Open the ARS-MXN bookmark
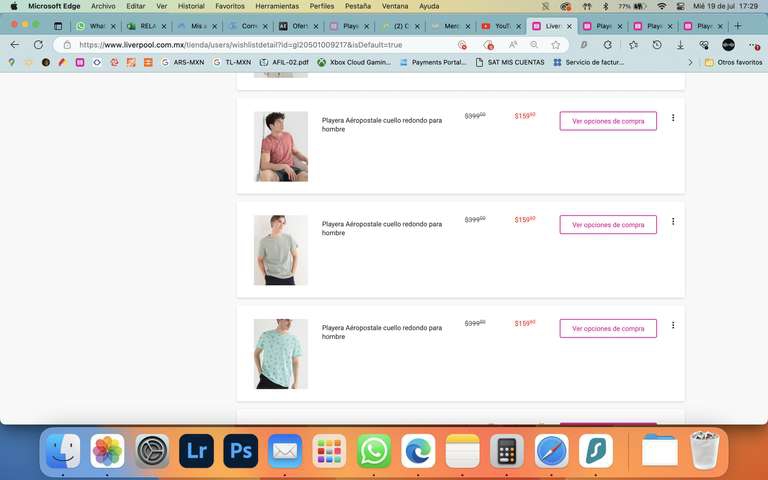Image resolution: width=768 pixels, height=480 pixels. pyautogui.click(x=182, y=62)
